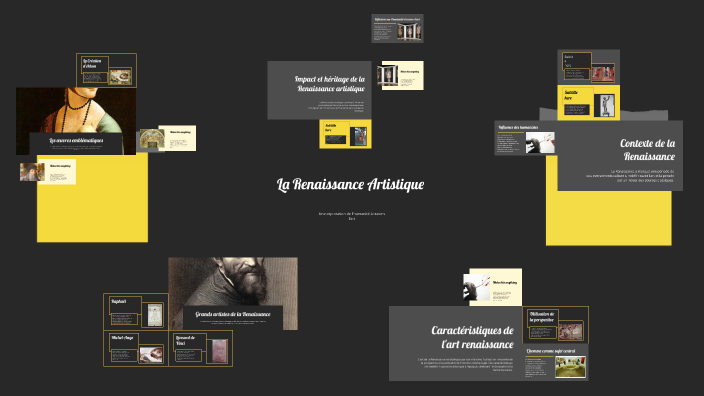Click the statue photo in the yellow slide above Contexte
Viewport: 704px width, 396px height.
(x=604, y=106)
